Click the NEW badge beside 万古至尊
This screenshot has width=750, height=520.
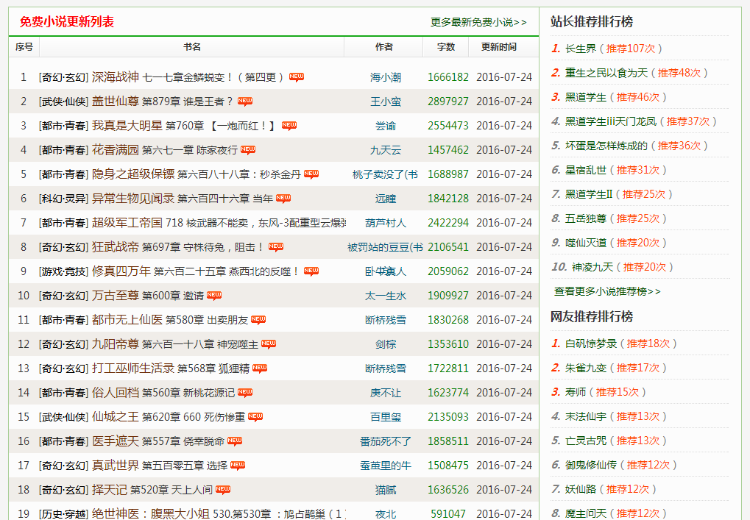point(214,296)
